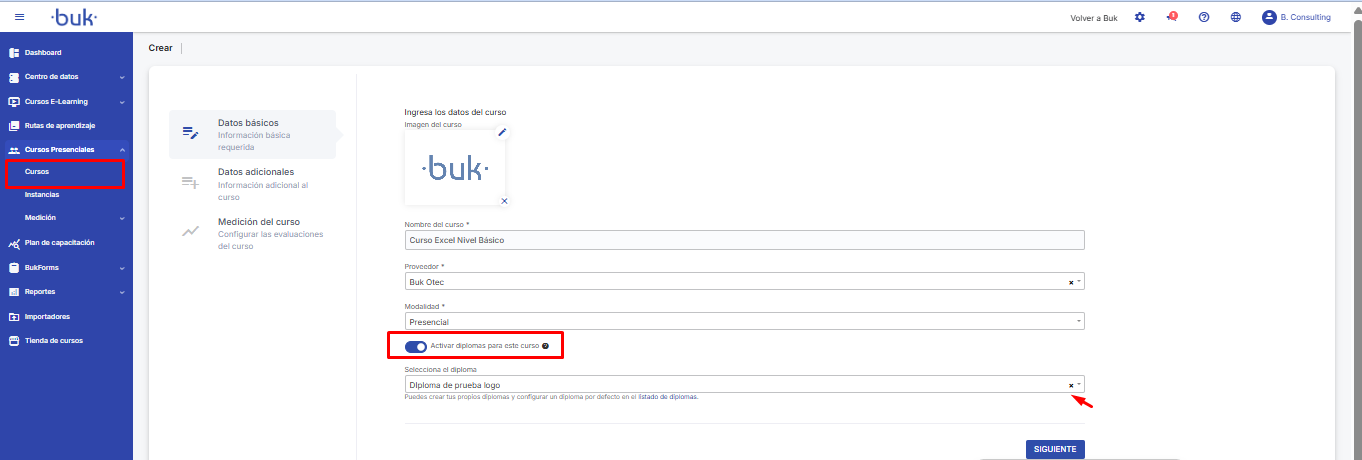Image resolution: width=1362 pixels, height=460 pixels.
Task: Remove course image with the X icon
Action: click(504, 201)
